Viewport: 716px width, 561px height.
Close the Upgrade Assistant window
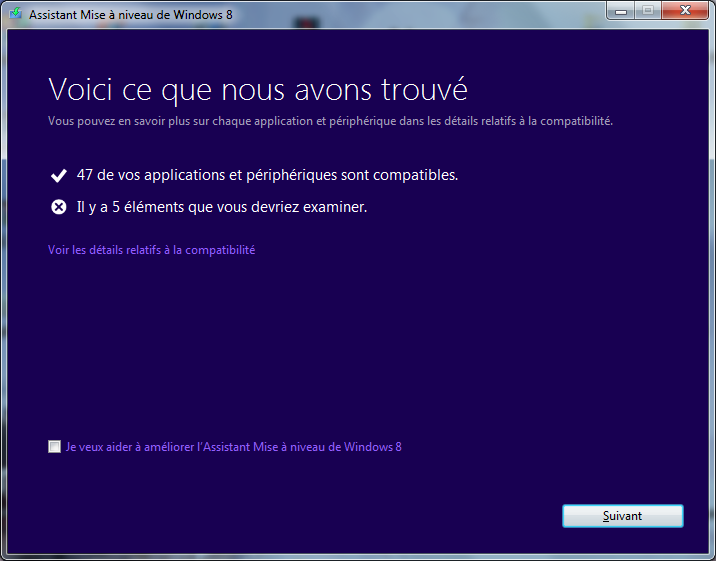(x=685, y=10)
